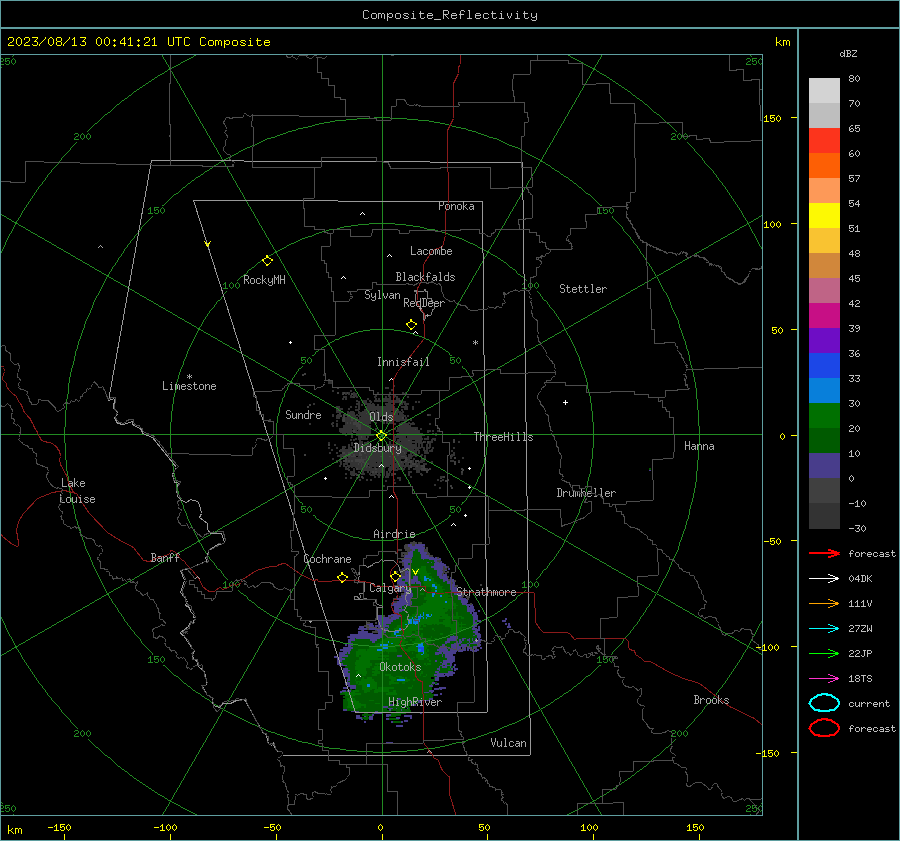Click the 65 dBZ red color swatch

tap(824, 141)
